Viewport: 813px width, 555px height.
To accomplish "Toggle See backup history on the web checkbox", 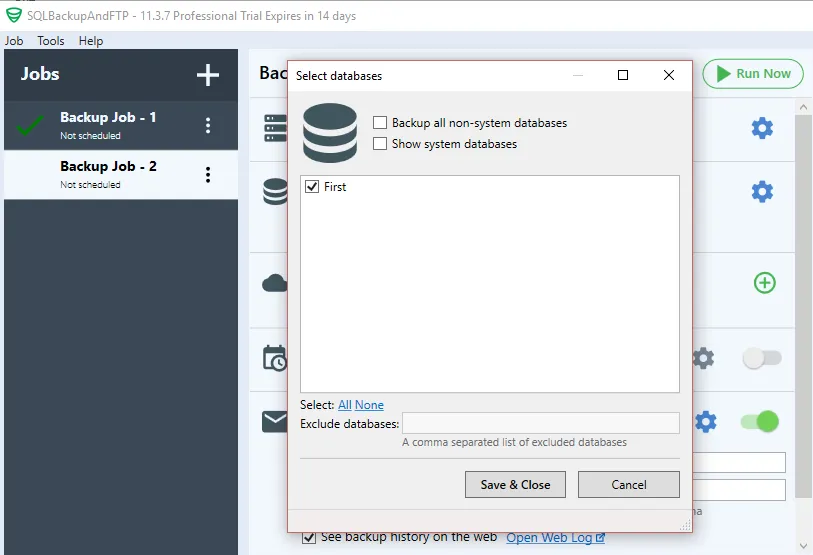I will (x=309, y=537).
